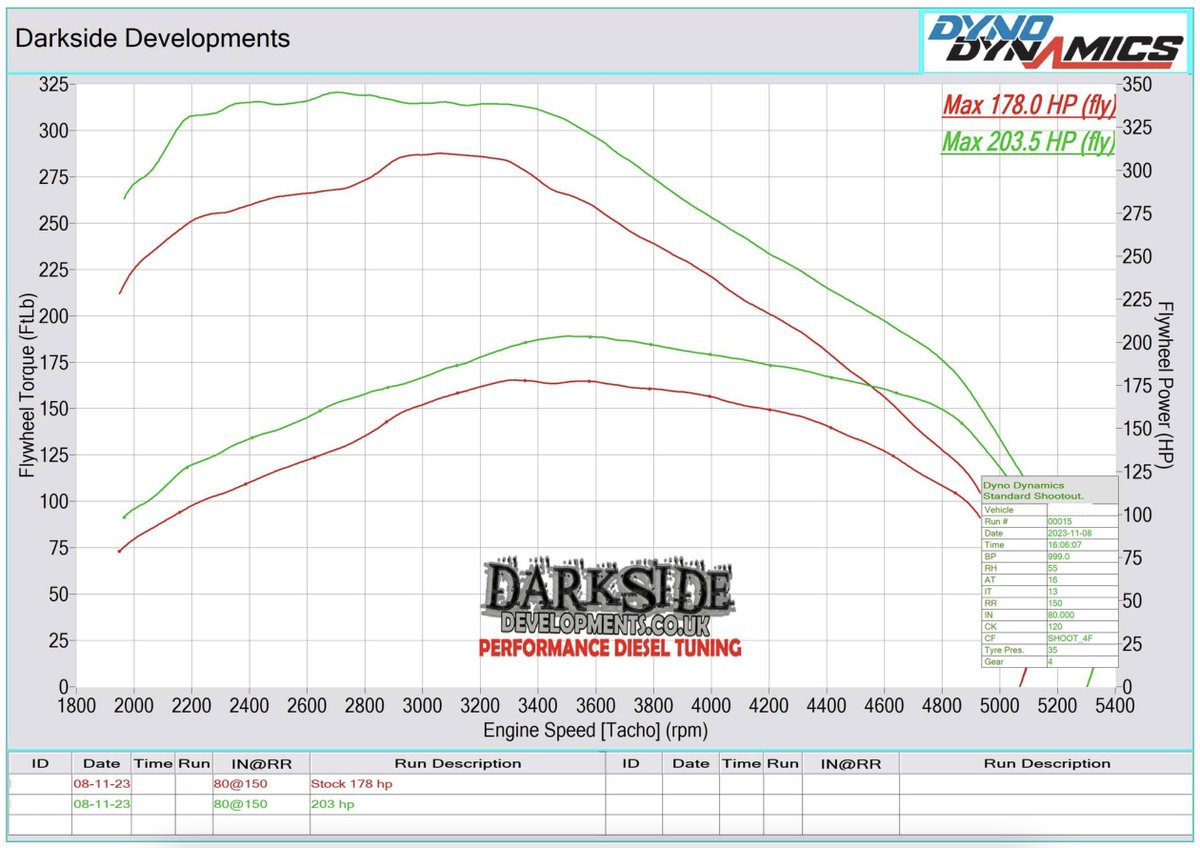Click the 350 tick on the power axis
The image size is (1200, 848).
[1139, 85]
